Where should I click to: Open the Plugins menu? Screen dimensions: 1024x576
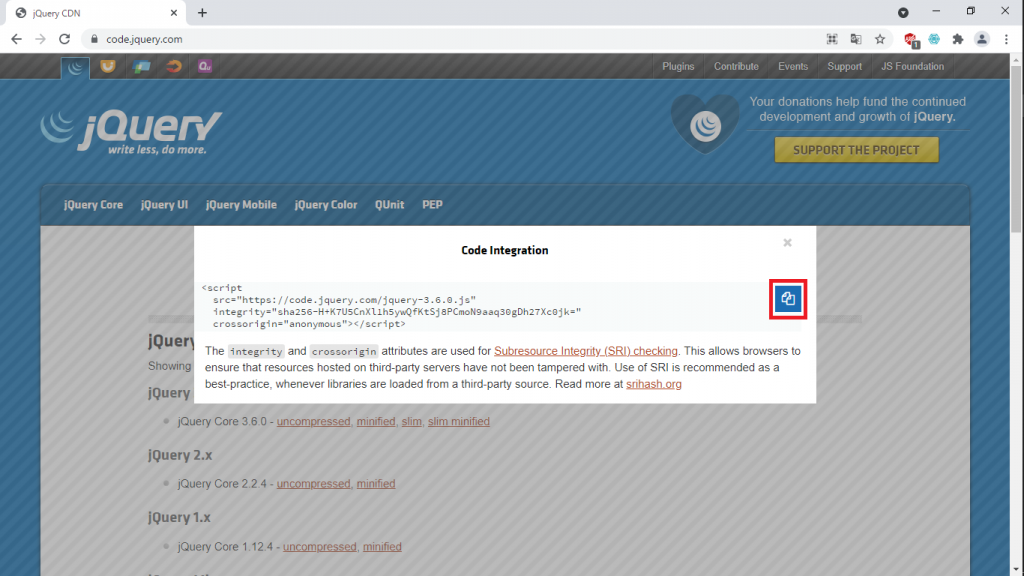(x=678, y=66)
